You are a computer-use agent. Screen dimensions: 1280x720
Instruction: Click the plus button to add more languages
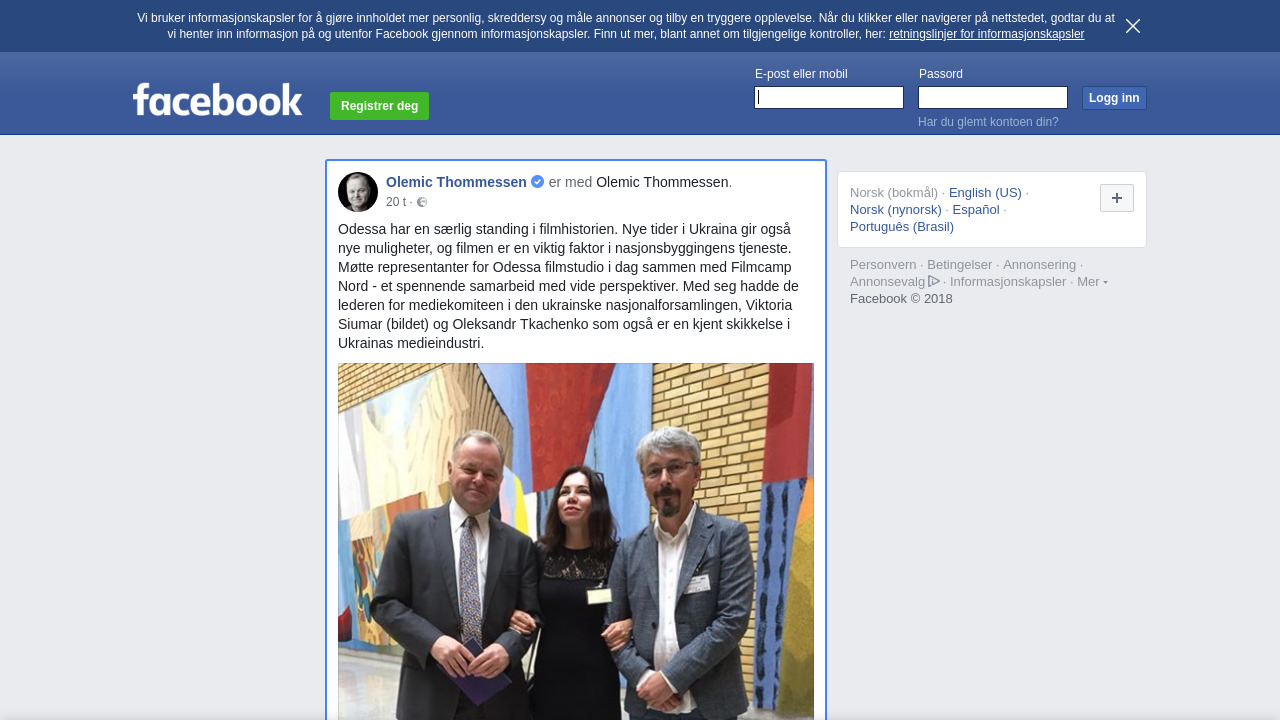tap(1117, 198)
